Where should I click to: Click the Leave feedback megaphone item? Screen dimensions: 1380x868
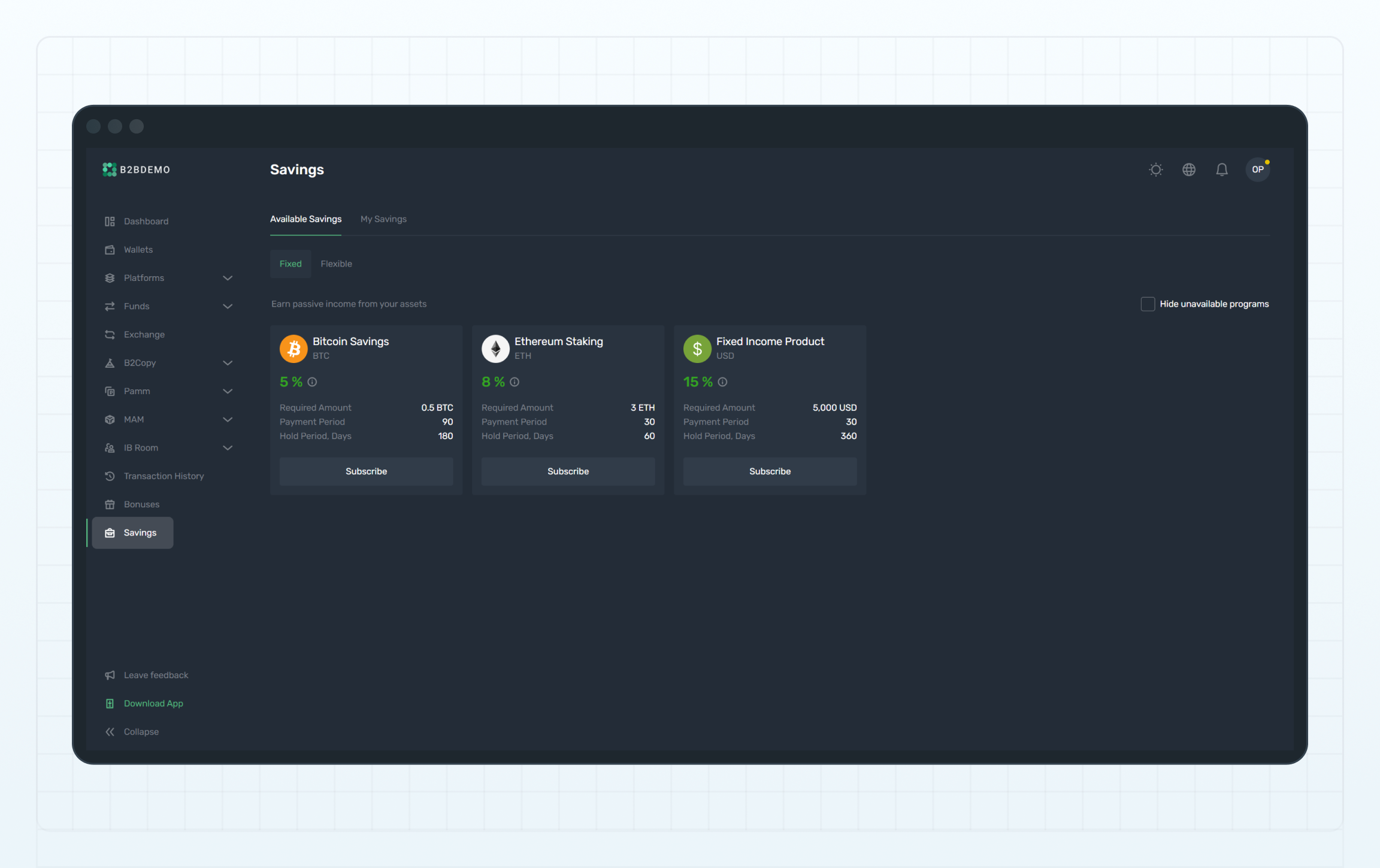click(155, 675)
